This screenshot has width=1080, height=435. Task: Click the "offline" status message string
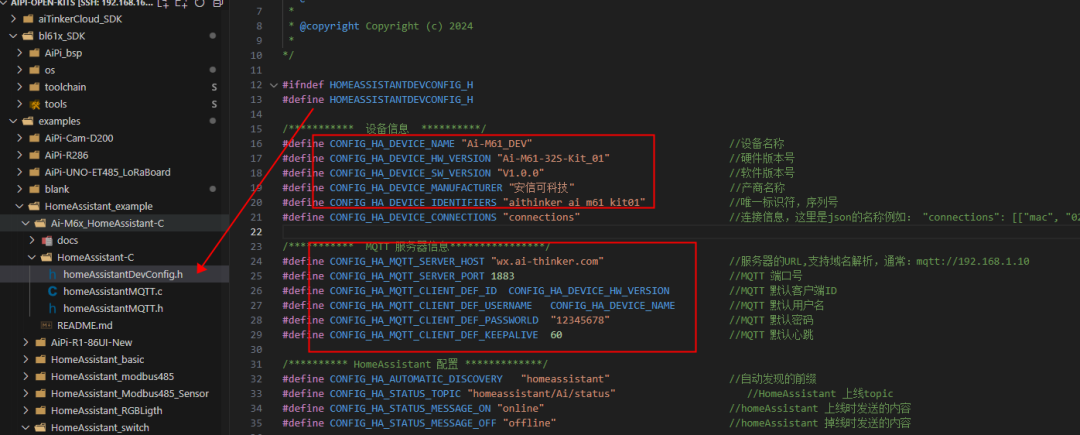(530, 423)
